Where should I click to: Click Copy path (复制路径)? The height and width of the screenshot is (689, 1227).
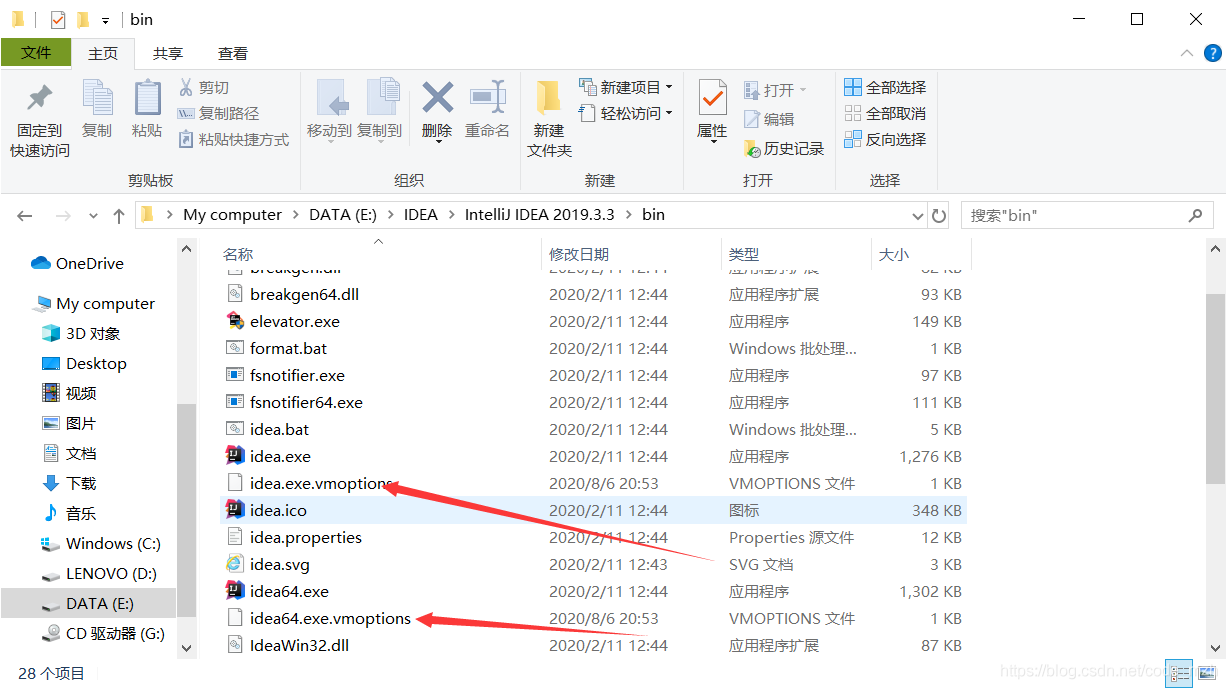coord(218,113)
